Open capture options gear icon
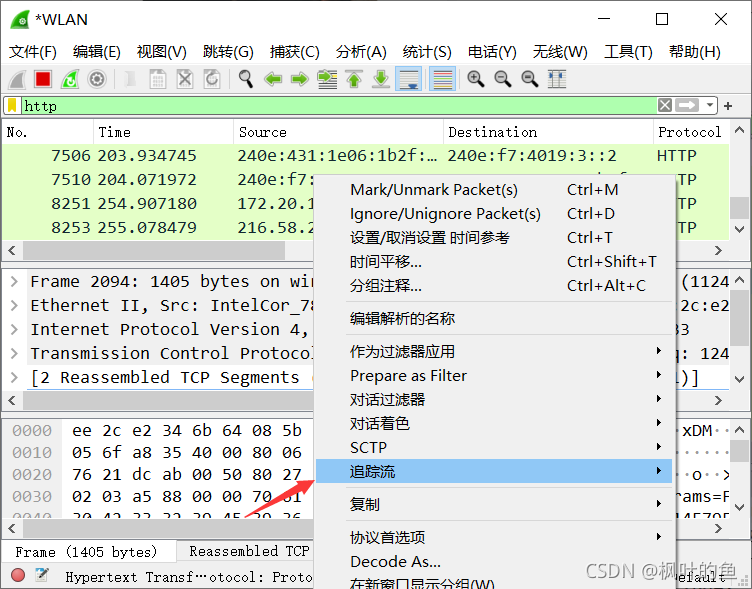 97,79
